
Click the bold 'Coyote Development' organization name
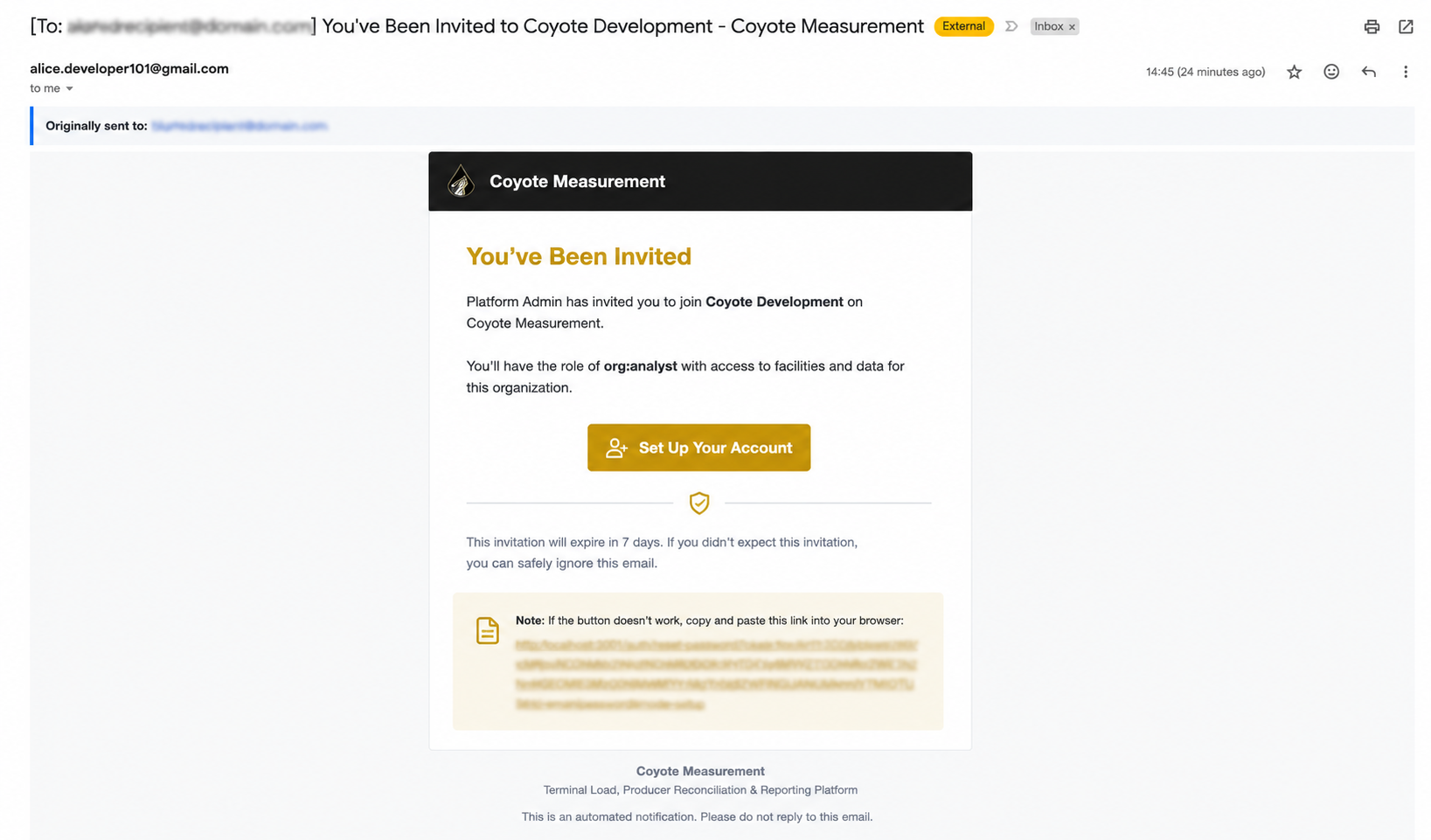(x=775, y=302)
